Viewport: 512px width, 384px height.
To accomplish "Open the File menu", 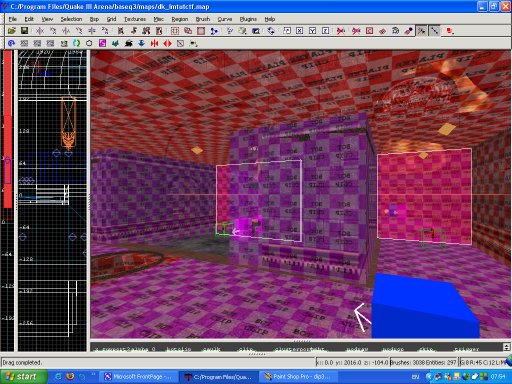I will click(x=13, y=19).
